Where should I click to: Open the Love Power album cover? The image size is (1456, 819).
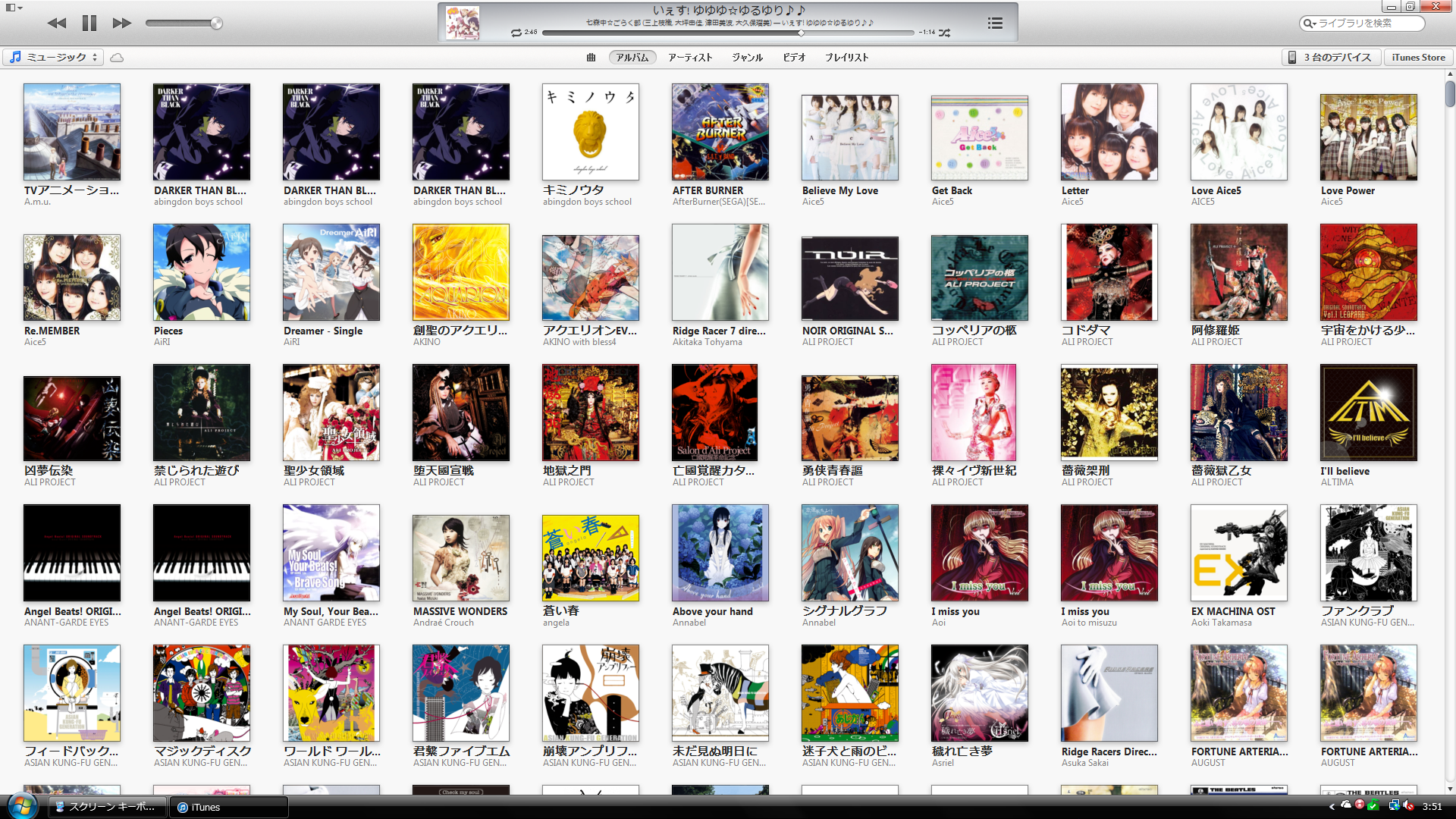[1369, 137]
